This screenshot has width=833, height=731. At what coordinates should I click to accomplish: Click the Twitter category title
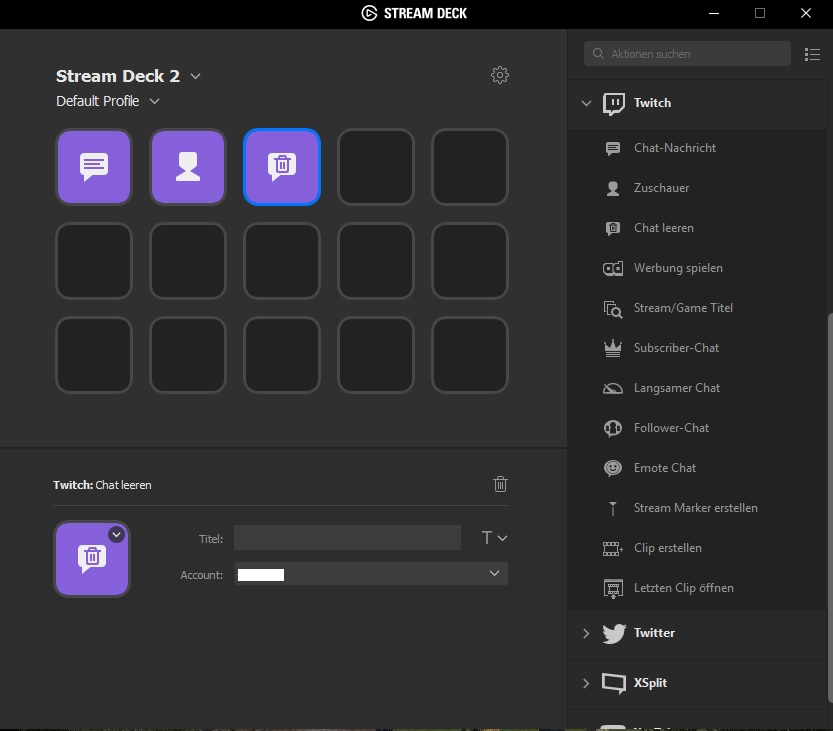pyautogui.click(x=654, y=633)
